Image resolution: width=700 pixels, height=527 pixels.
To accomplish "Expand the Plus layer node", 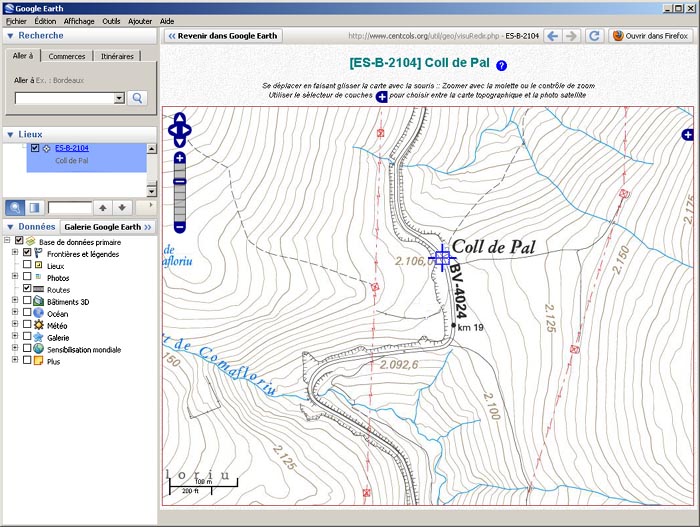I will coord(15,360).
